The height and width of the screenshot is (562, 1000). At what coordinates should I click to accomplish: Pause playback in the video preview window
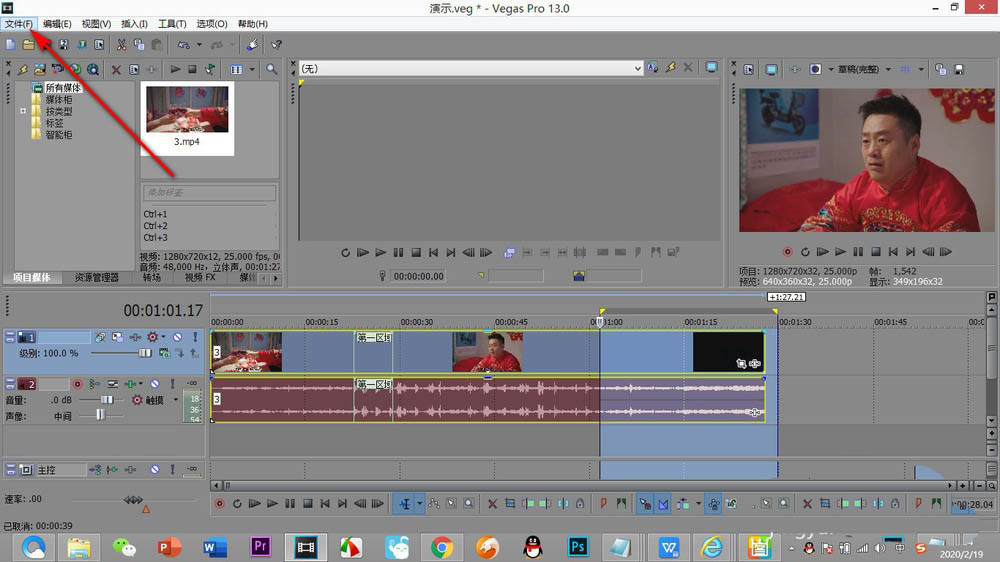(858, 252)
